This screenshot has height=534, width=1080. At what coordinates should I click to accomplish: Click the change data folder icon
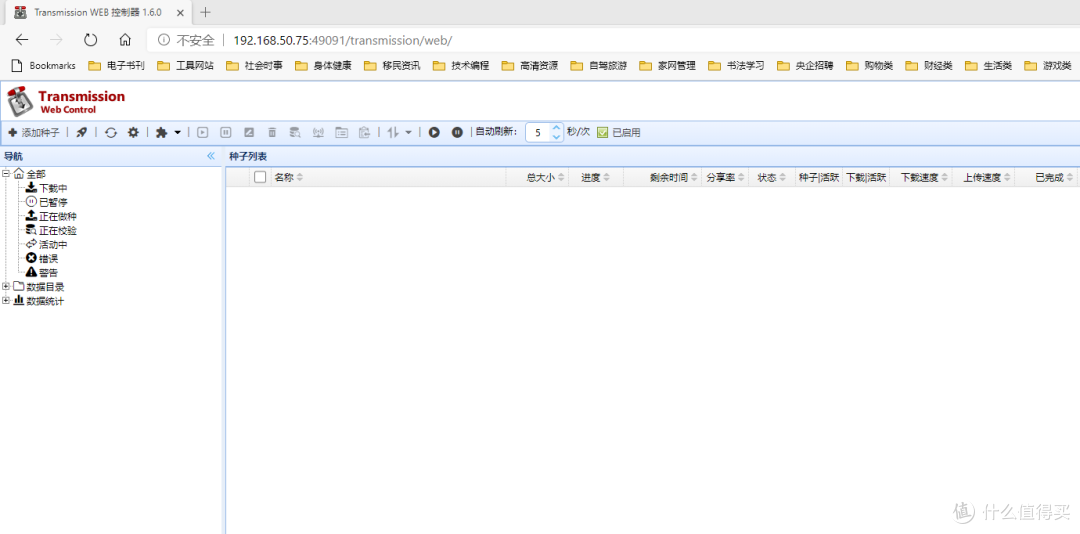click(342, 132)
